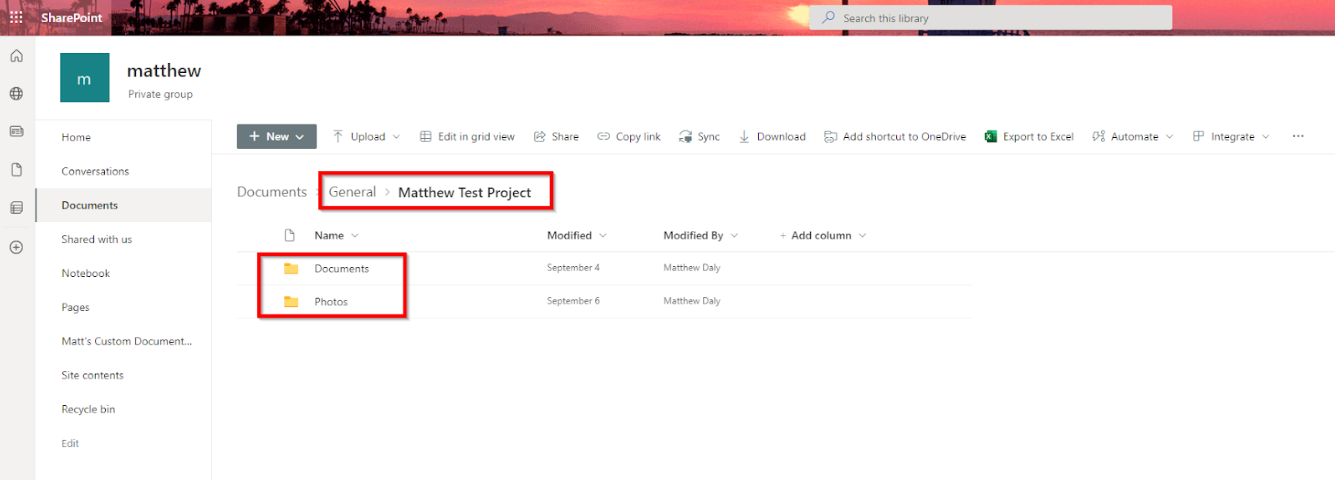1335x480 pixels.
Task: Open the Documents folder name link
Action: [x=342, y=269]
